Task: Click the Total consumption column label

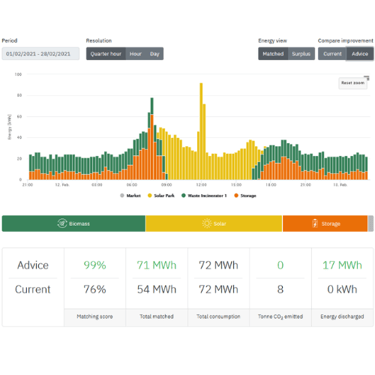Action: pos(218,316)
